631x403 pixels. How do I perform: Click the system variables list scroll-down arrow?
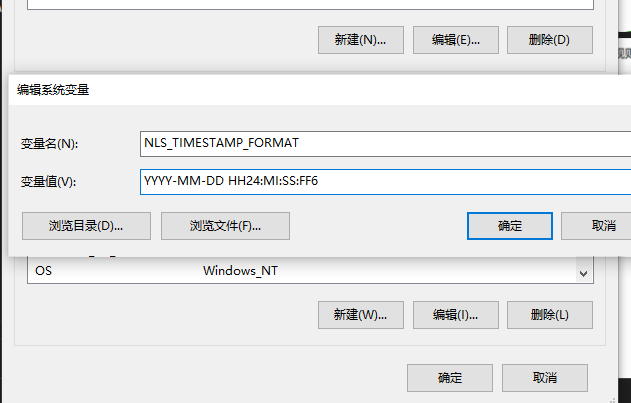[x=582, y=272]
